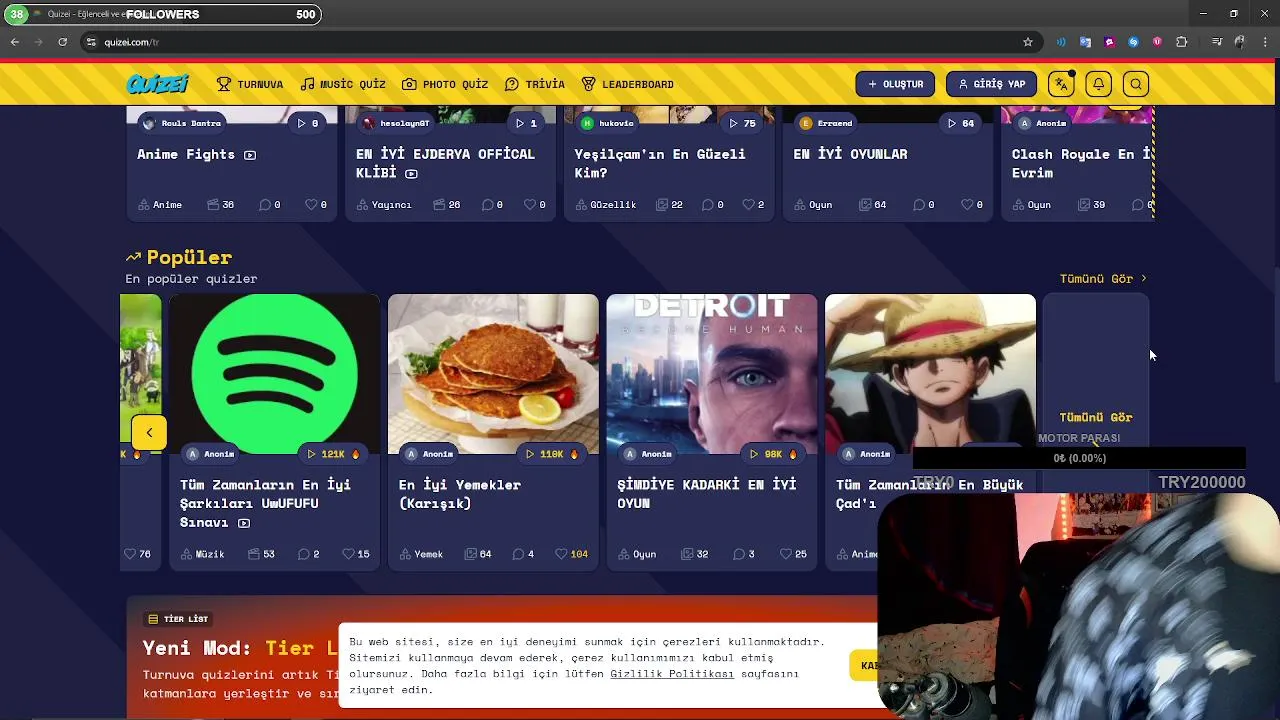Click the 110K plays badge on Yemekler quiz
This screenshot has height=720, width=1280.
551,454
